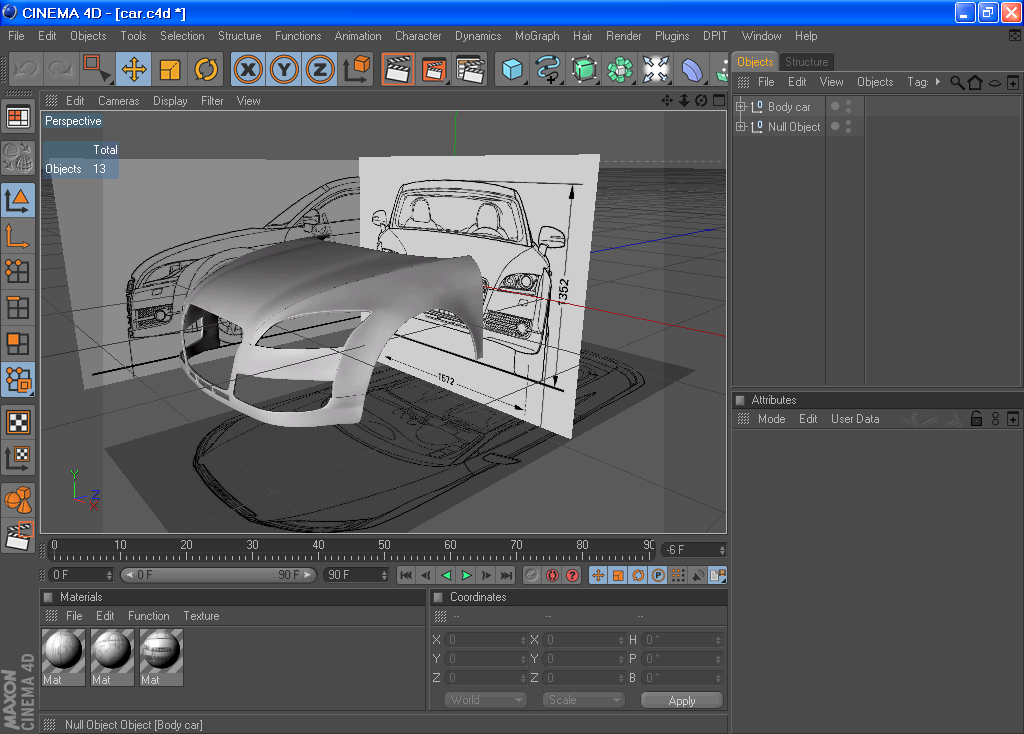Screen dimensions: 1024x734
Task: Open the viewport Cameras menu
Action: point(119,101)
